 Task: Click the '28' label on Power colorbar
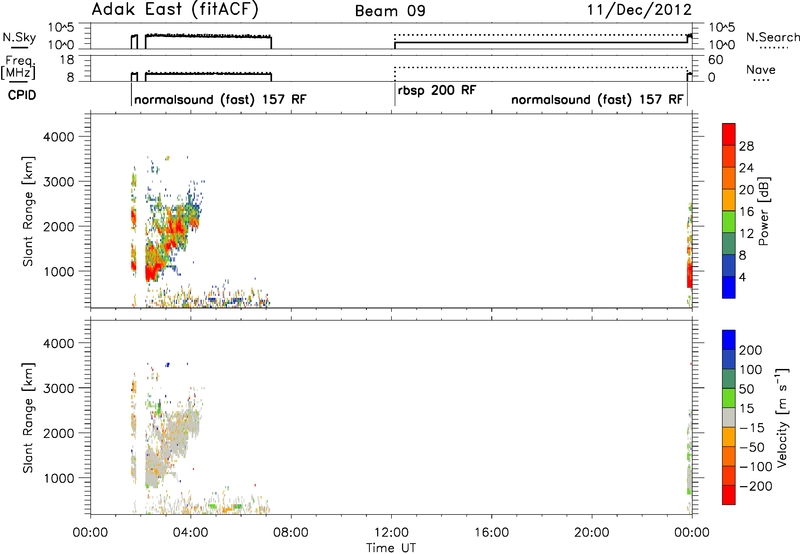coord(746,146)
